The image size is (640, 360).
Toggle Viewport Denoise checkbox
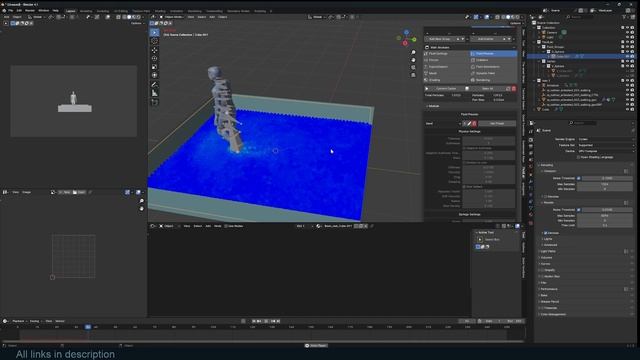click(x=546, y=197)
